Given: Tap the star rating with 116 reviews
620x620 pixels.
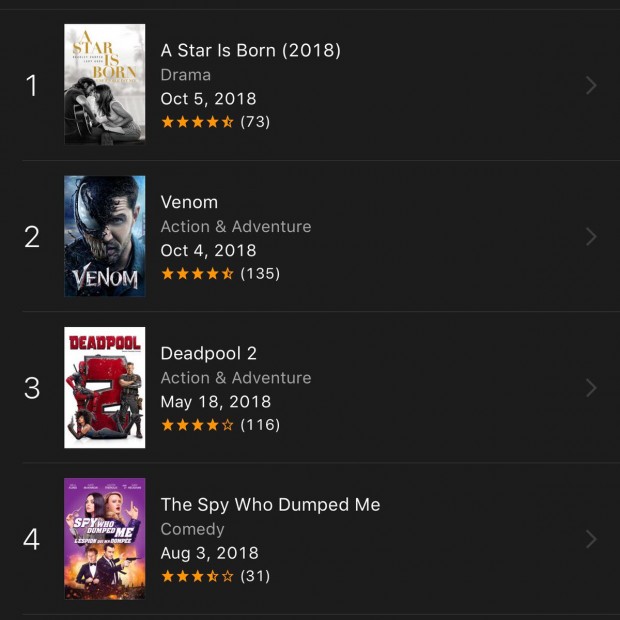Looking at the screenshot, I should pyautogui.click(x=221, y=425).
